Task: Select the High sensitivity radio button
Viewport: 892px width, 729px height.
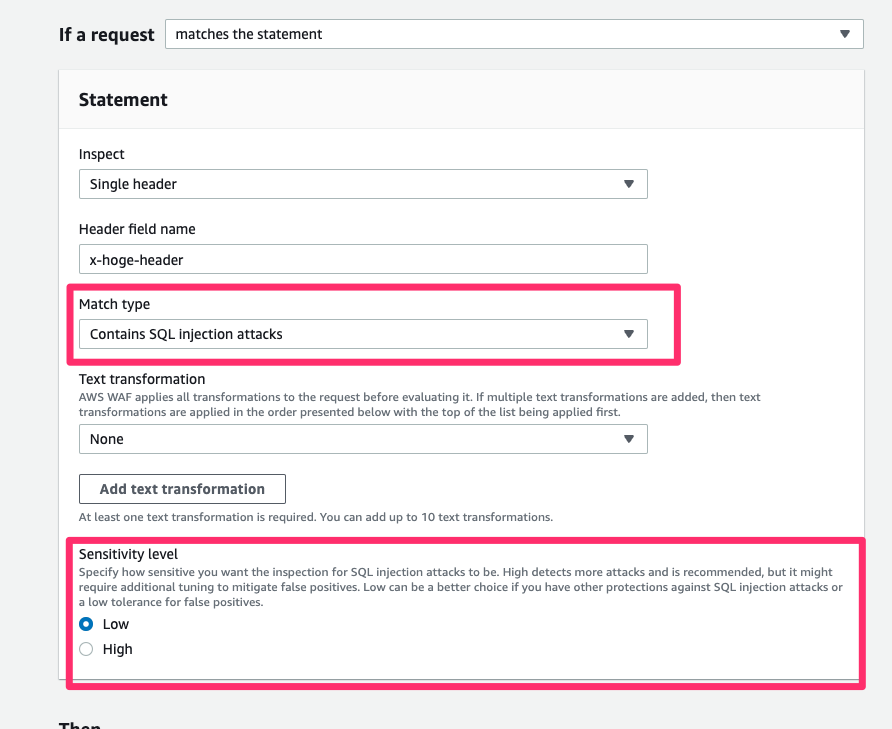Action: (86, 648)
